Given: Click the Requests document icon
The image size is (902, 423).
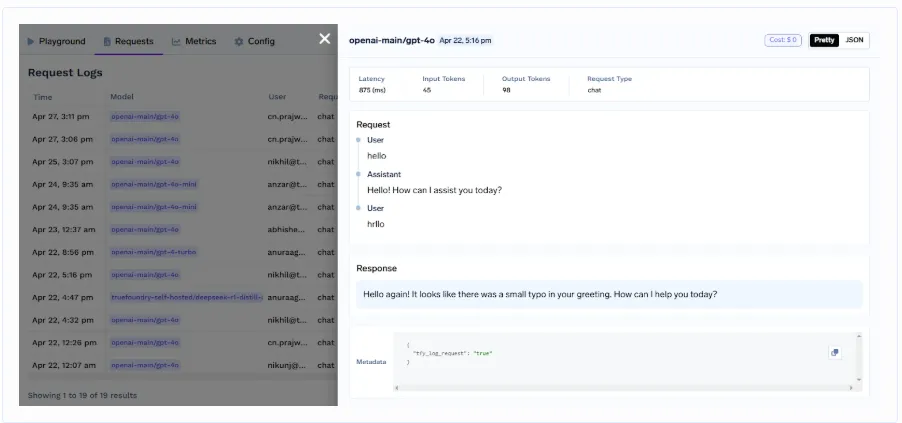Looking at the screenshot, I should click(x=107, y=41).
